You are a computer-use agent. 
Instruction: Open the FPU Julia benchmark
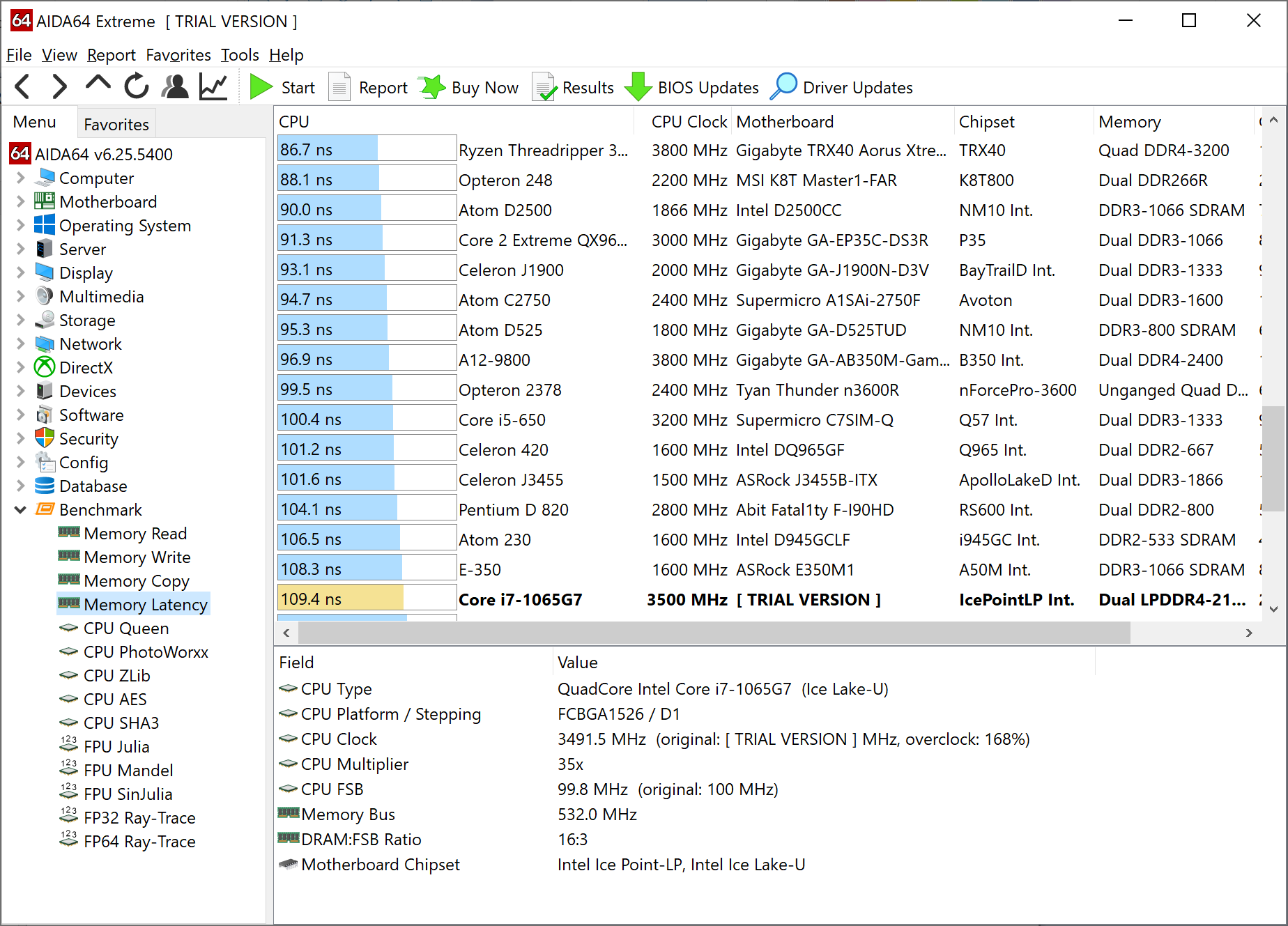(105, 747)
